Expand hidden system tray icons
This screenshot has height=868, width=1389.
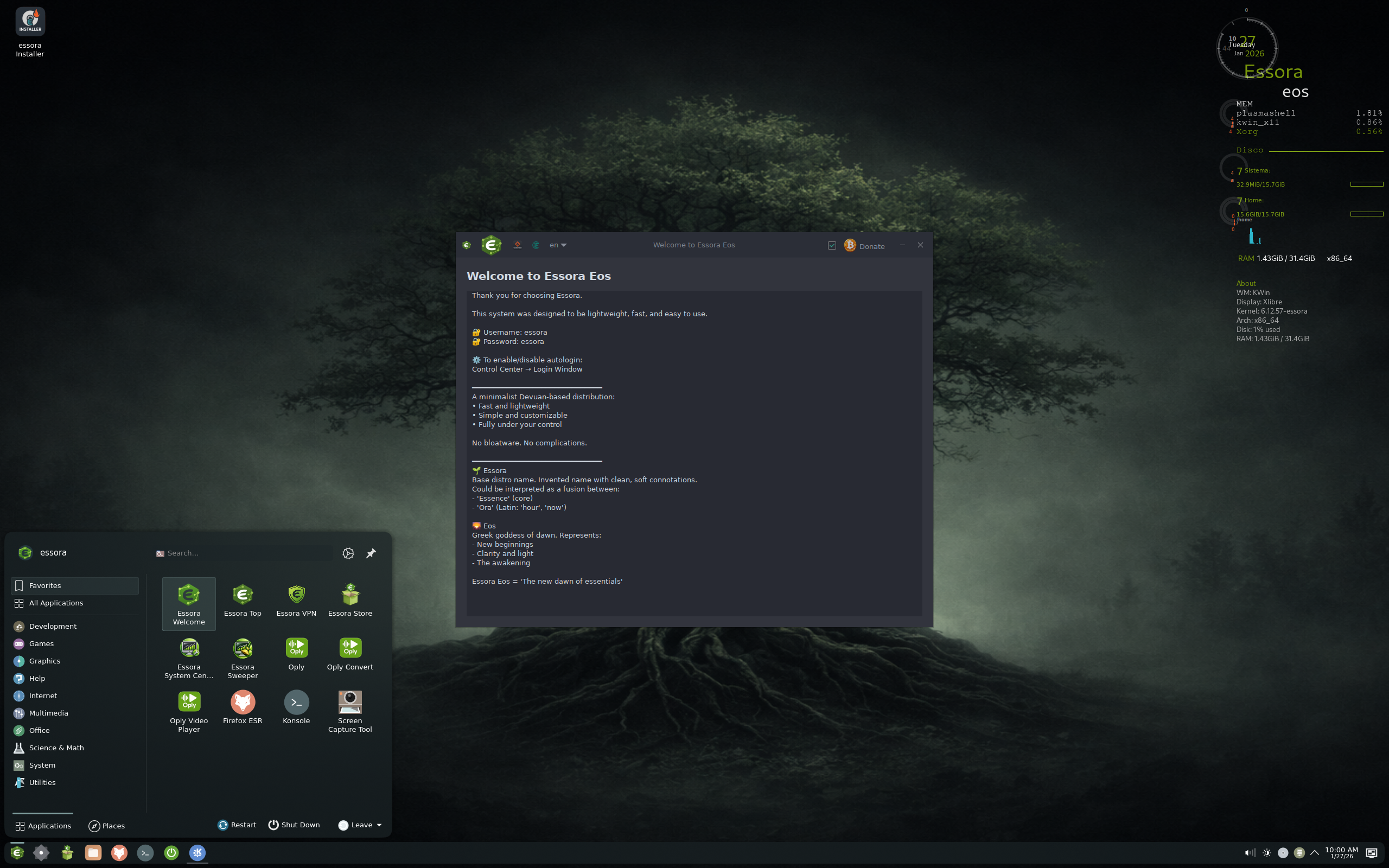click(x=1314, y=852)
